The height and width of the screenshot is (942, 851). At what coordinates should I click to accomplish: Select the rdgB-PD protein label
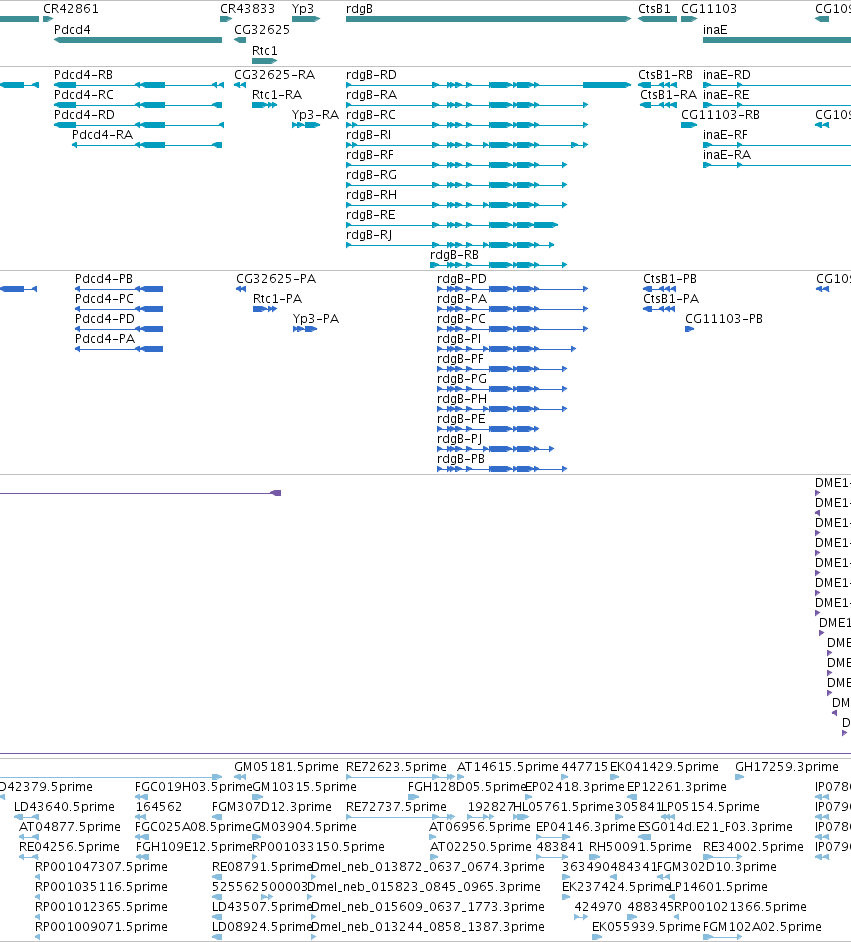click(462, 279)
